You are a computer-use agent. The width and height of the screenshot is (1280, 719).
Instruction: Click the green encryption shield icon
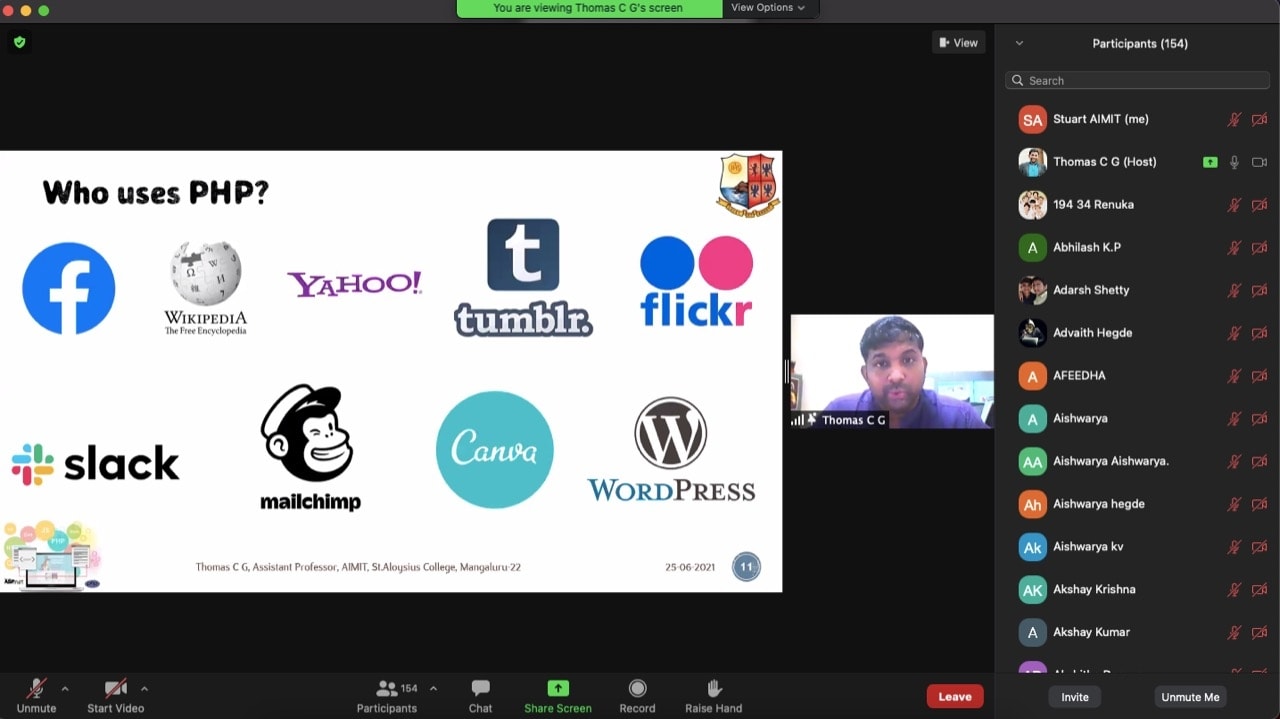coord(19,42)
